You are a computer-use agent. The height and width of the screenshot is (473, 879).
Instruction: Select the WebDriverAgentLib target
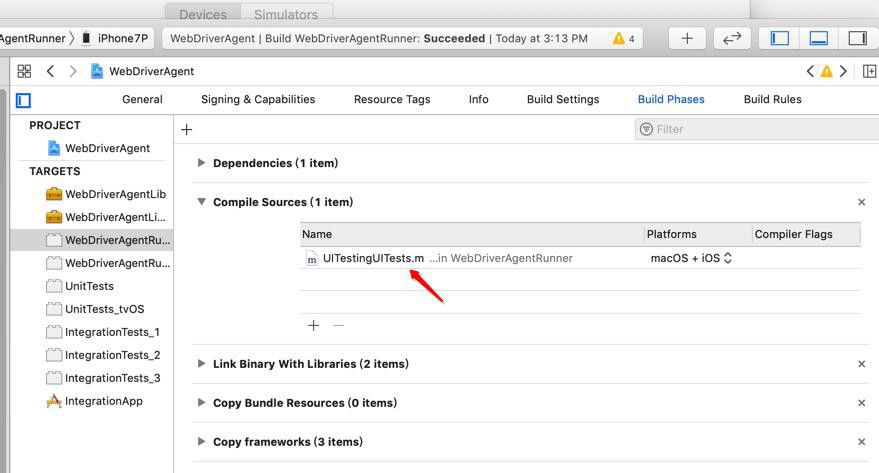(106, 194)
